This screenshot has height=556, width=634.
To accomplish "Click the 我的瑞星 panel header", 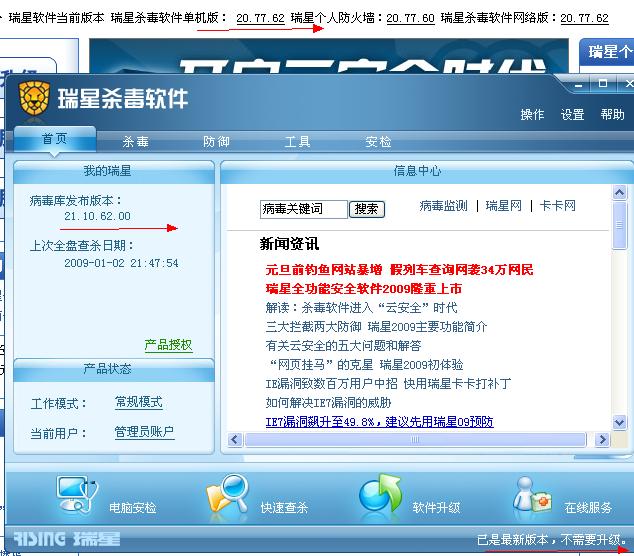I will 114,171.
